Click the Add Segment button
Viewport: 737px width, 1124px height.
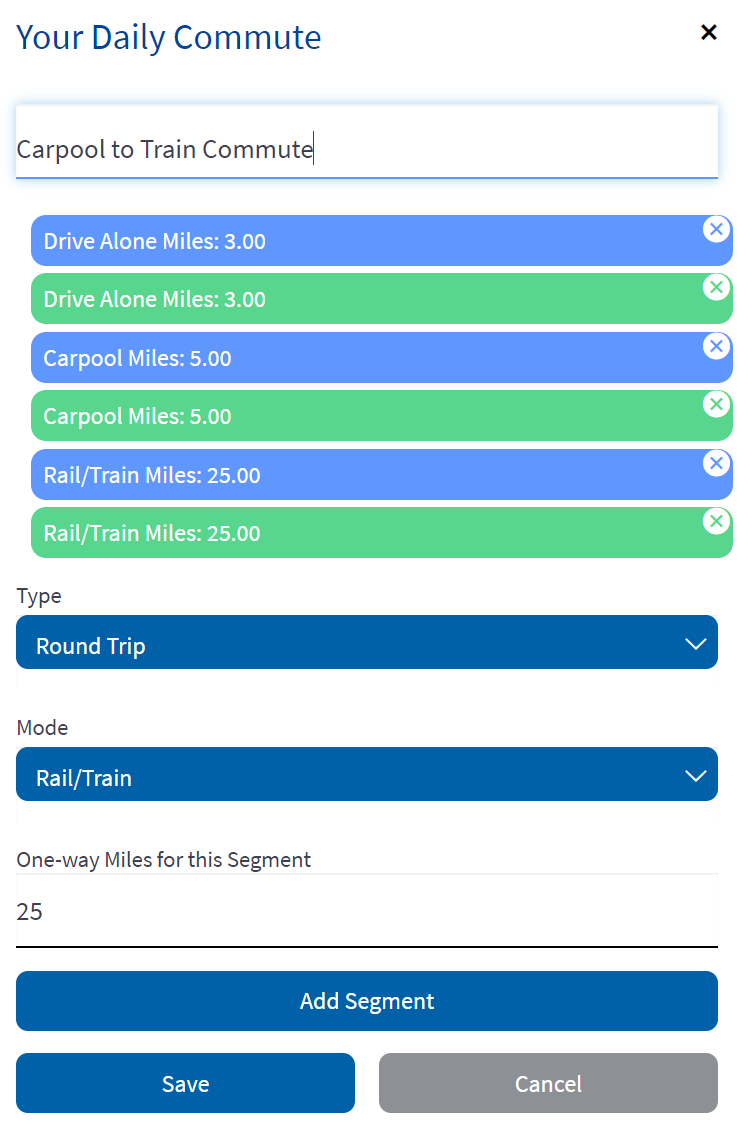coord(366,1001)
